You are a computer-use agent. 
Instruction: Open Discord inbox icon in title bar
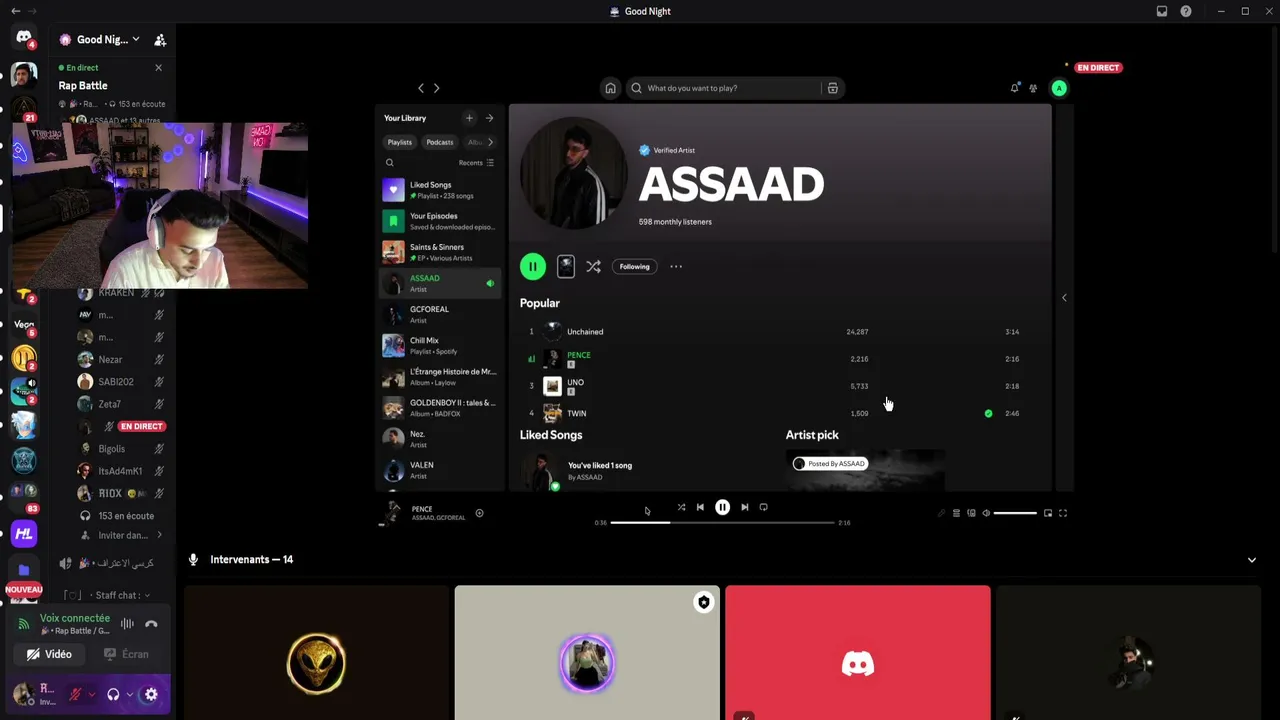click(x=1162, y=11)
